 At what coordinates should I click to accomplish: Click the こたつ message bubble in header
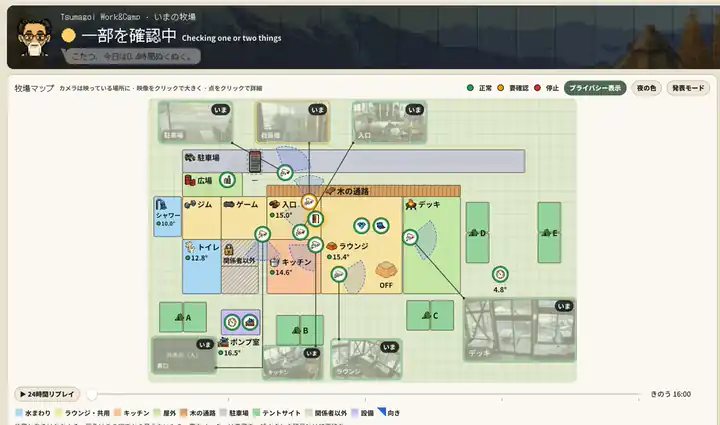(x=132, y=56)
